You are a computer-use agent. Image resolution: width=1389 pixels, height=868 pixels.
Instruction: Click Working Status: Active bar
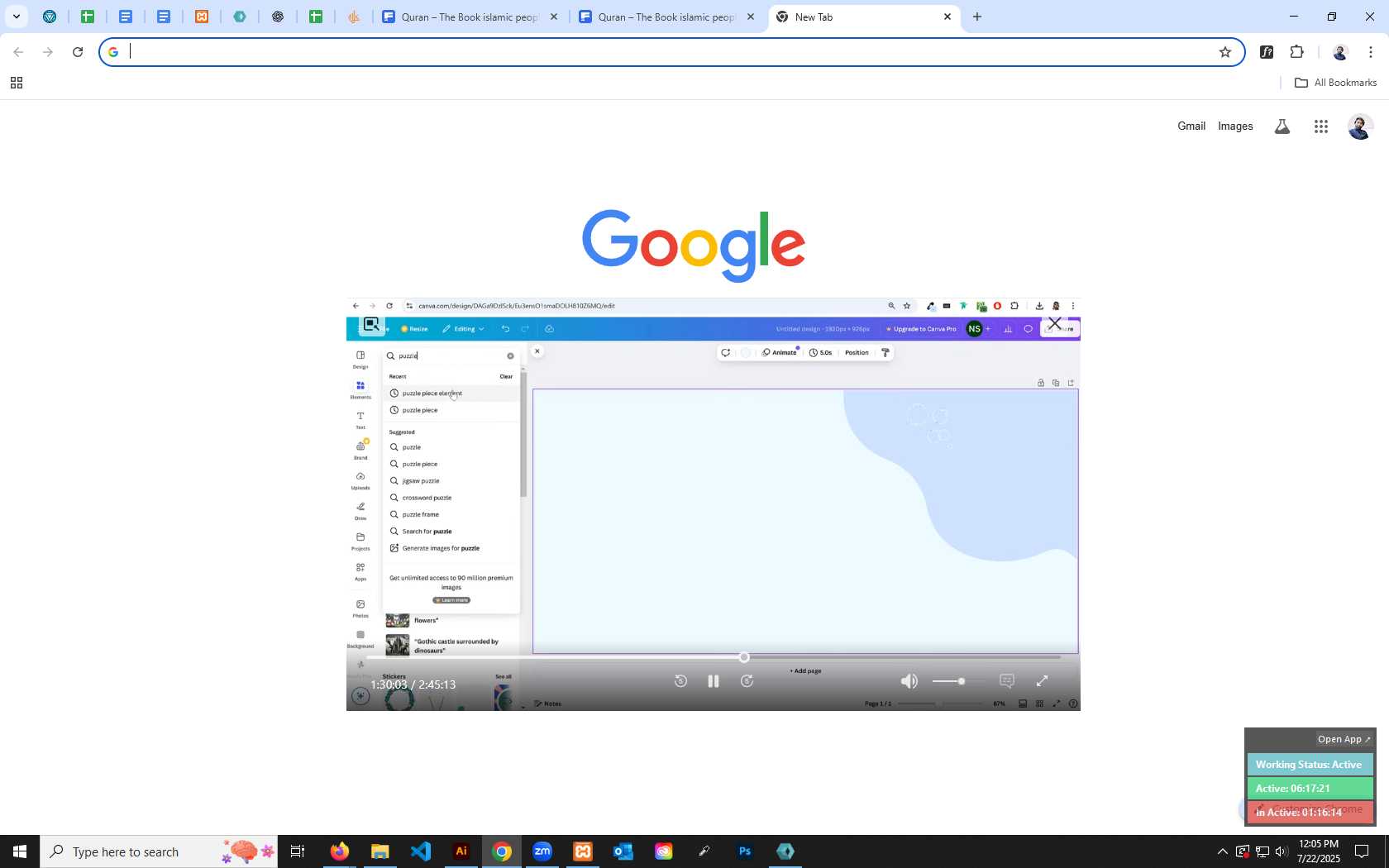click(1310, 765)
